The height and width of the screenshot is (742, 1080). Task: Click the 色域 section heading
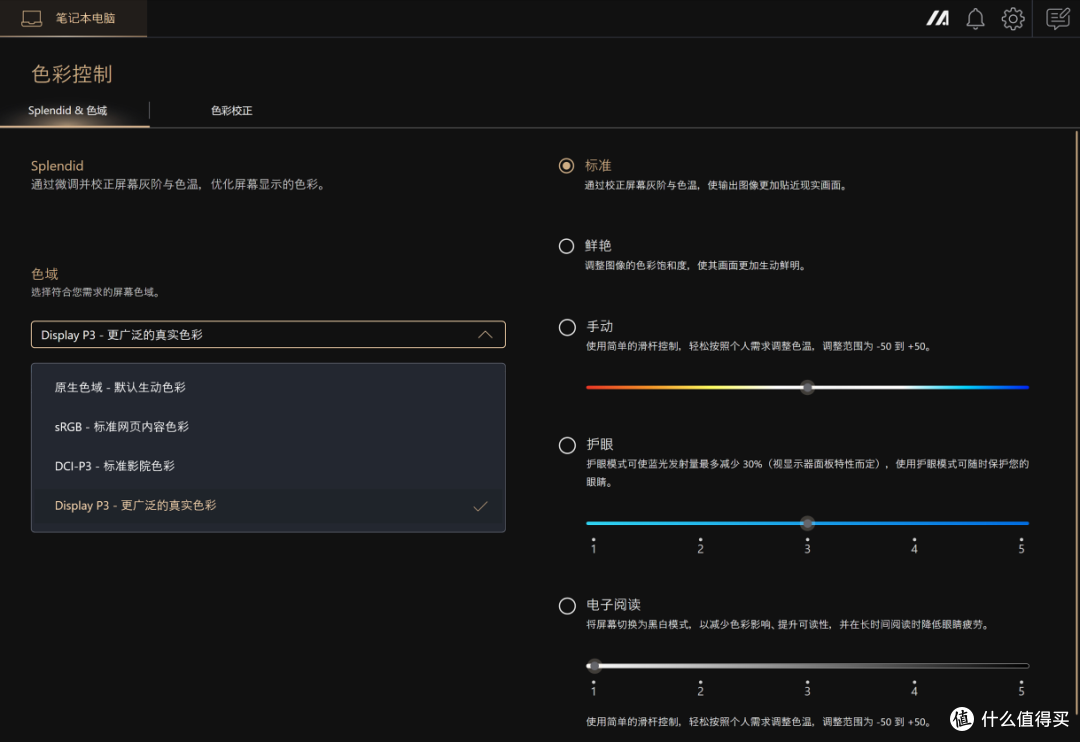(x=45, y=274)
